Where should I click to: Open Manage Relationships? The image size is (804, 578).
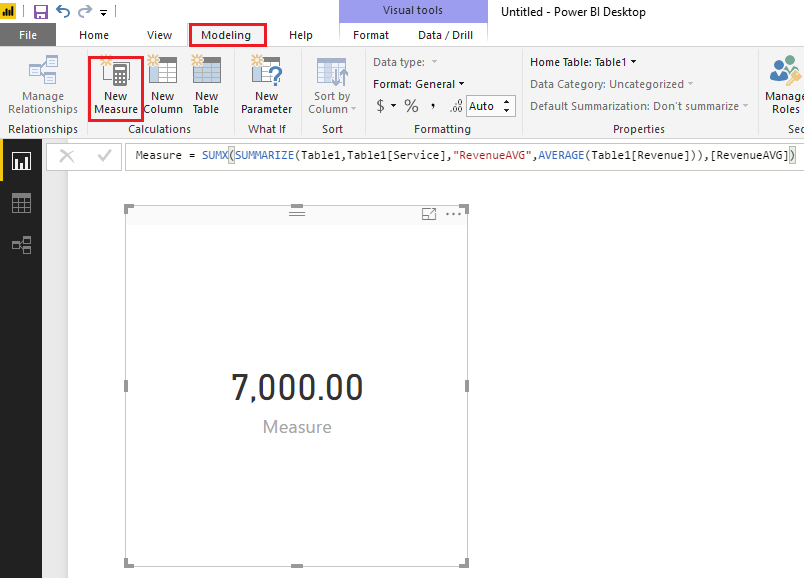(x=43, y=85)
